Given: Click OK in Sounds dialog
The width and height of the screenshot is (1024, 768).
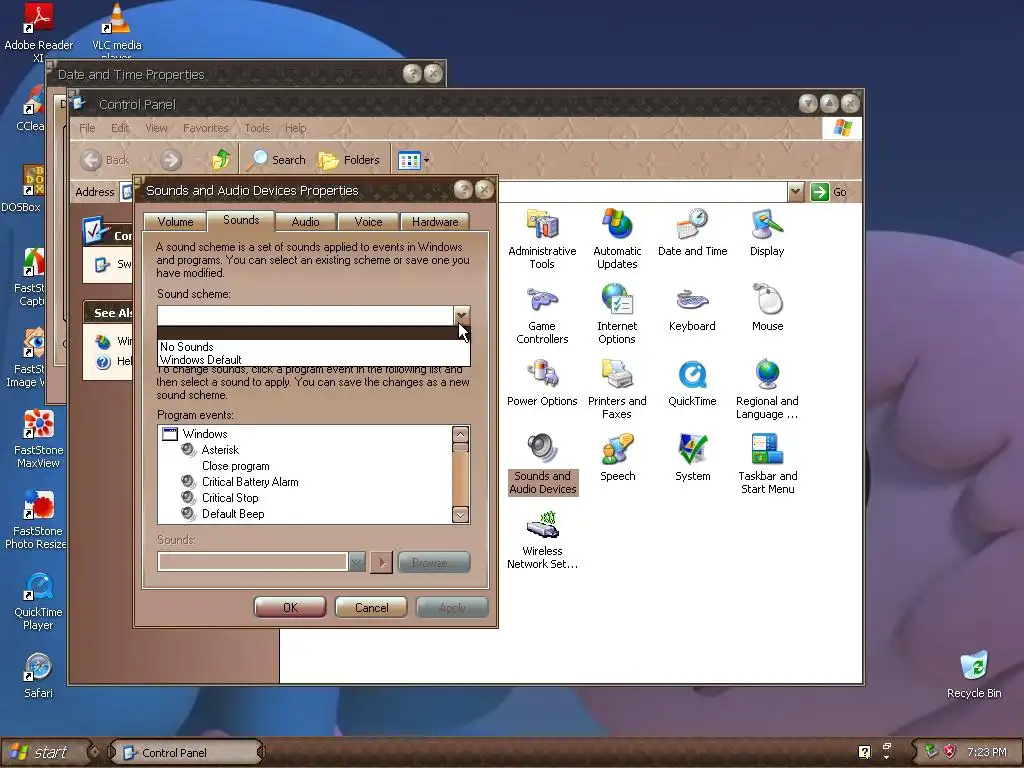Looking at the screenshot, I should (x=290, y=607).
